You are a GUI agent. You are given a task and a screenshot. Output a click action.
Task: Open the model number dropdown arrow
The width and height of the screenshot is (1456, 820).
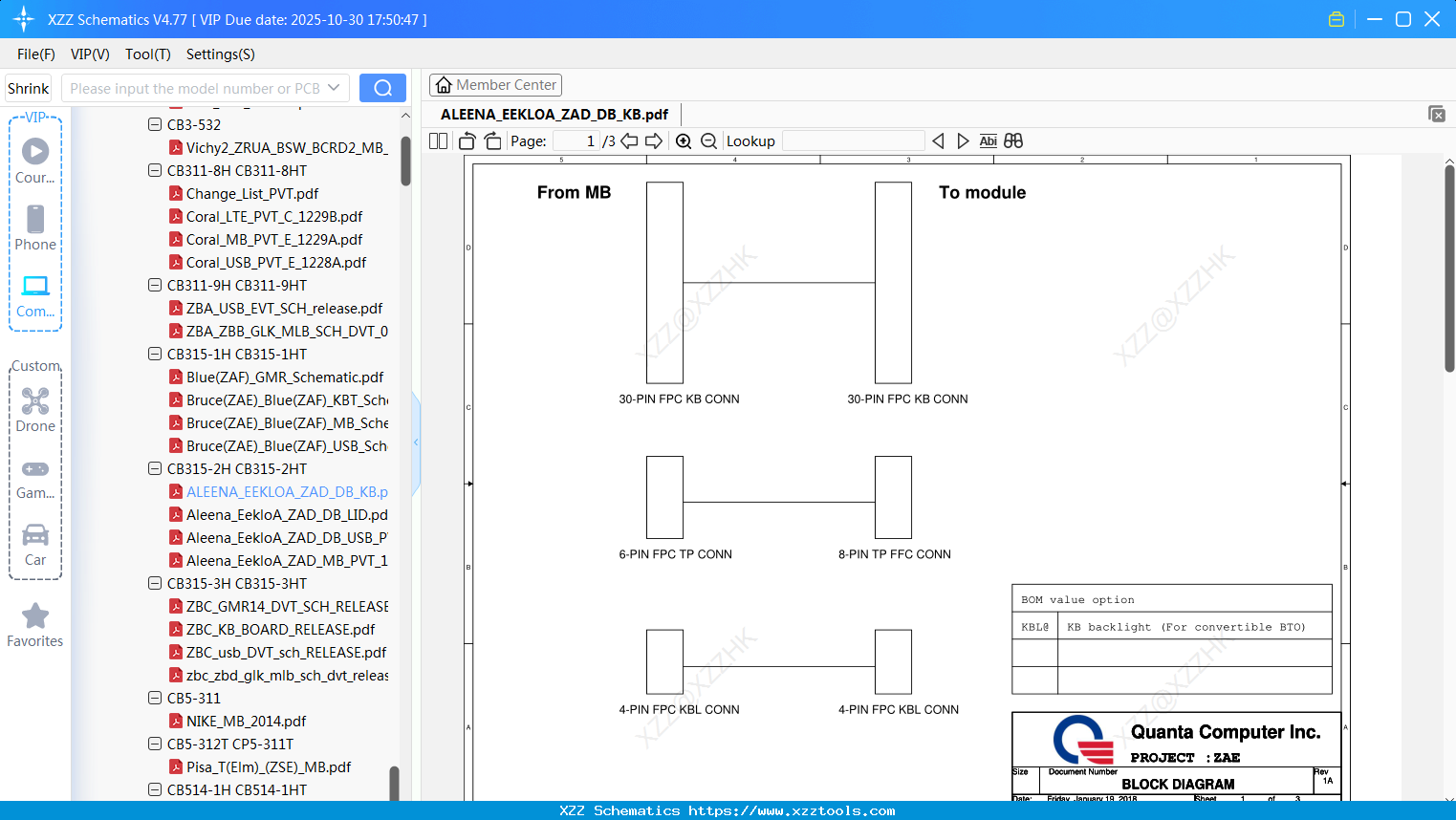pyautogui.click(x=334, y=88)
